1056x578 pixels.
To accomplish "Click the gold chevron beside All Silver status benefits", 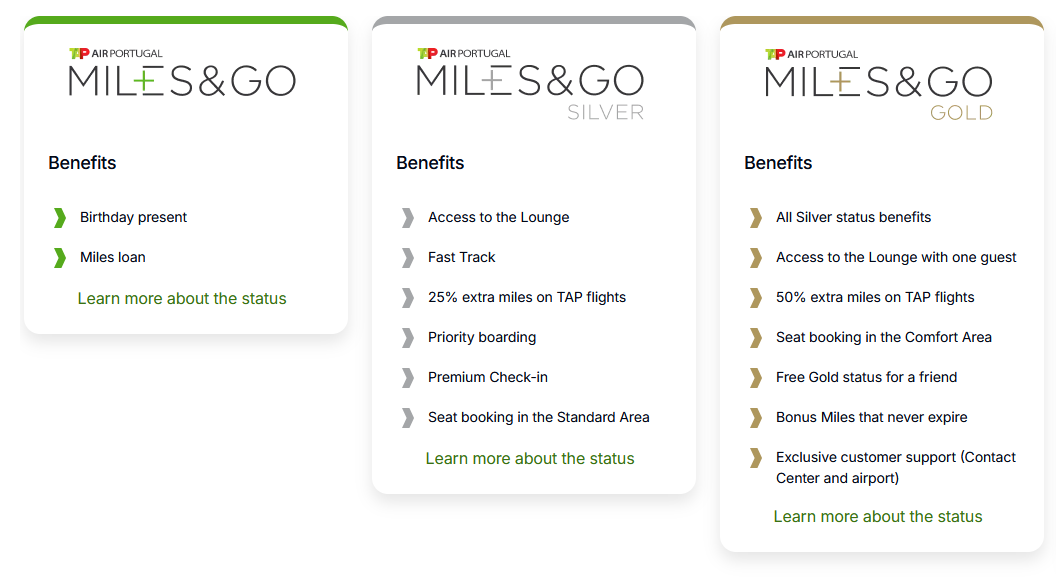I will [x=756, y=217].
